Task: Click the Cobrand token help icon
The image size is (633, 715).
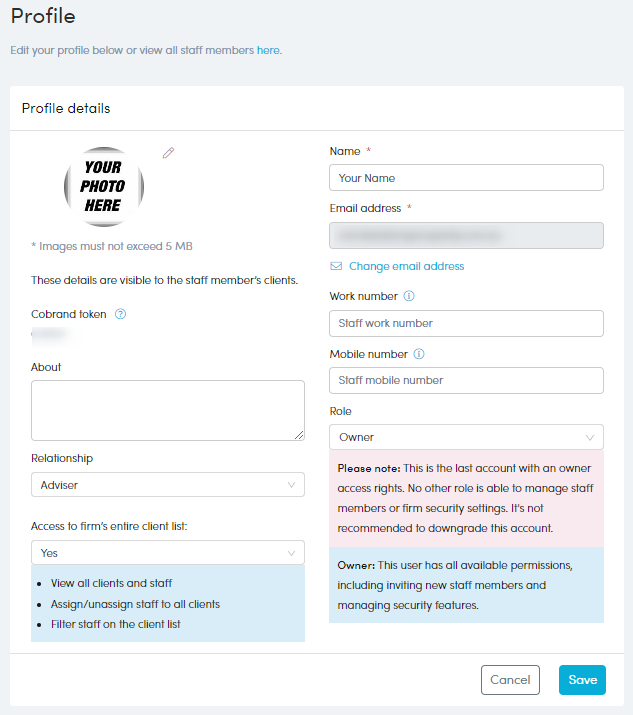Action: click(120, 314)
